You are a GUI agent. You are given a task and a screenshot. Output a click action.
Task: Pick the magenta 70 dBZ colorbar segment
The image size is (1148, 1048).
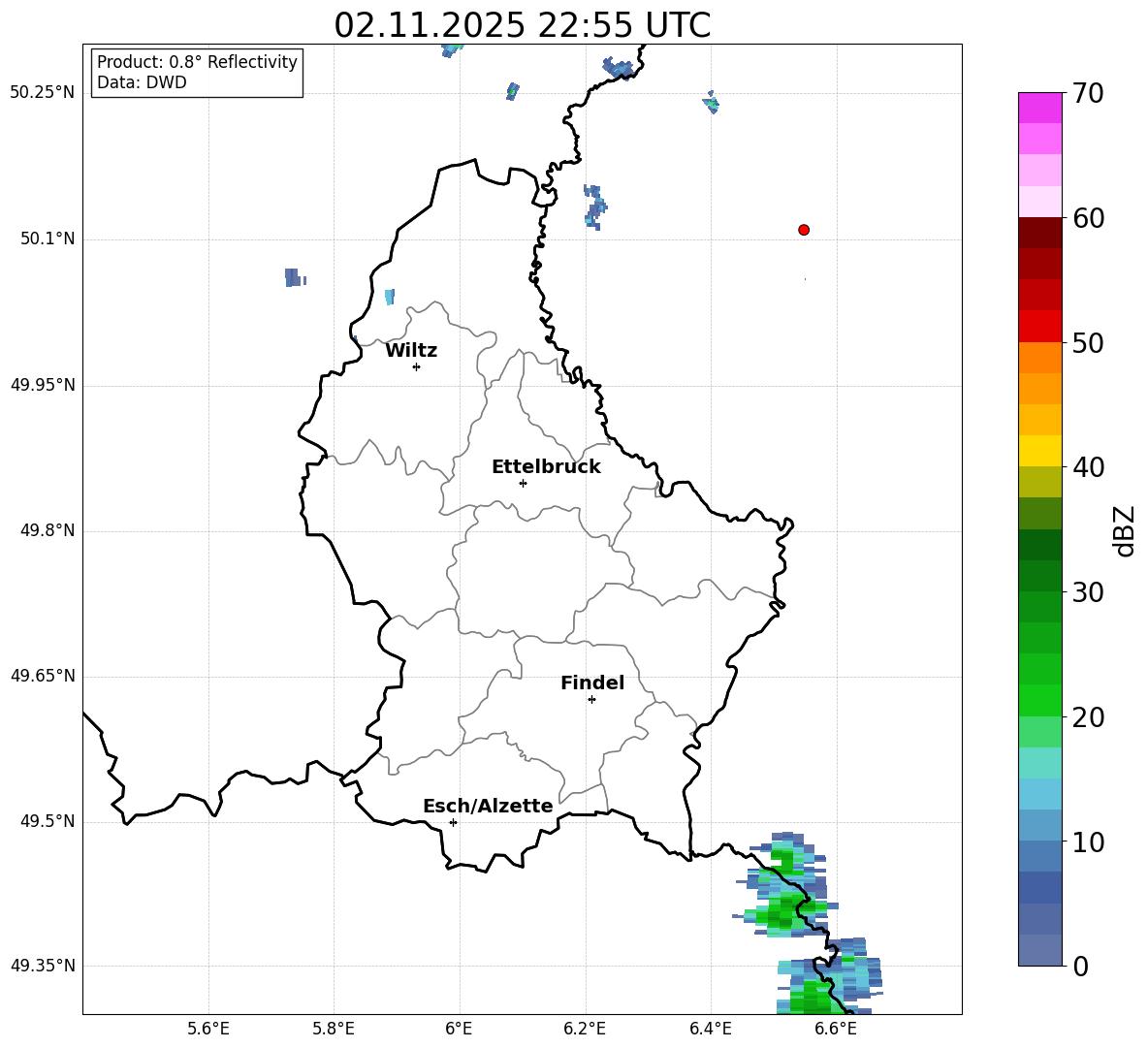pos(1039,108)
